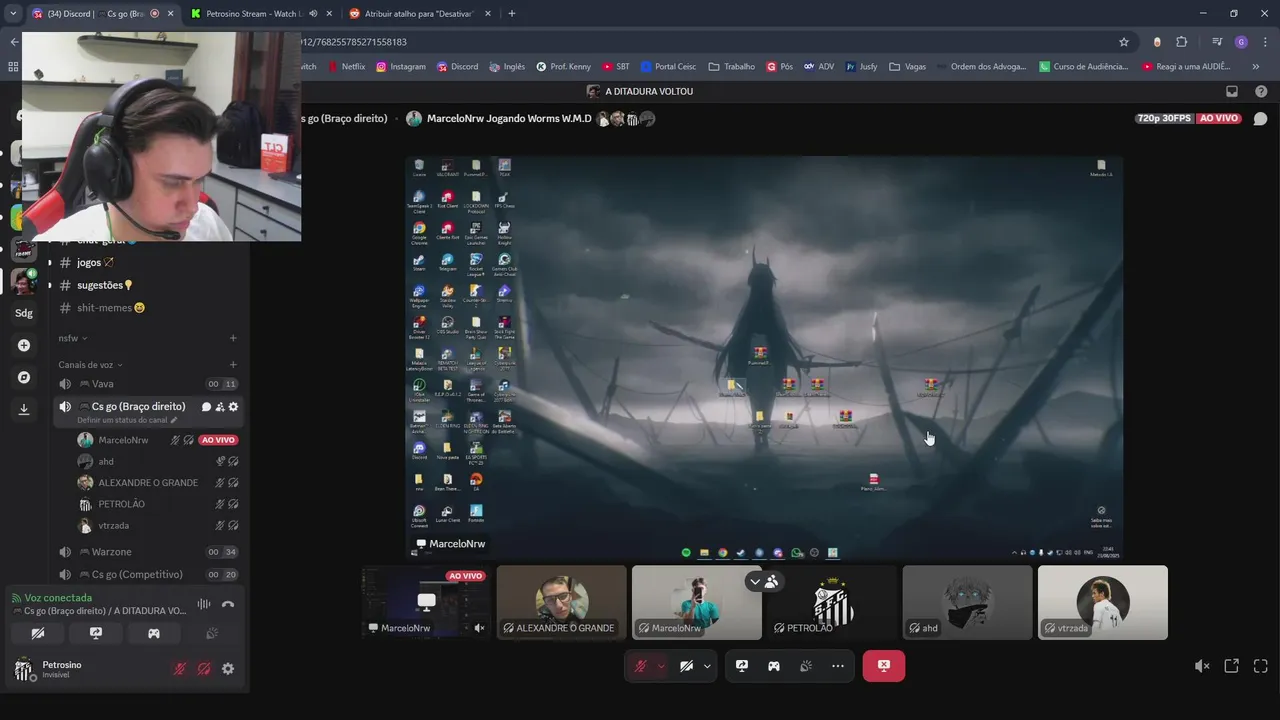This screenshot has height=720, width=1280.
Task: Collapse the Canais de voz category
Action: pyautogui.click(x=91, y=365)
